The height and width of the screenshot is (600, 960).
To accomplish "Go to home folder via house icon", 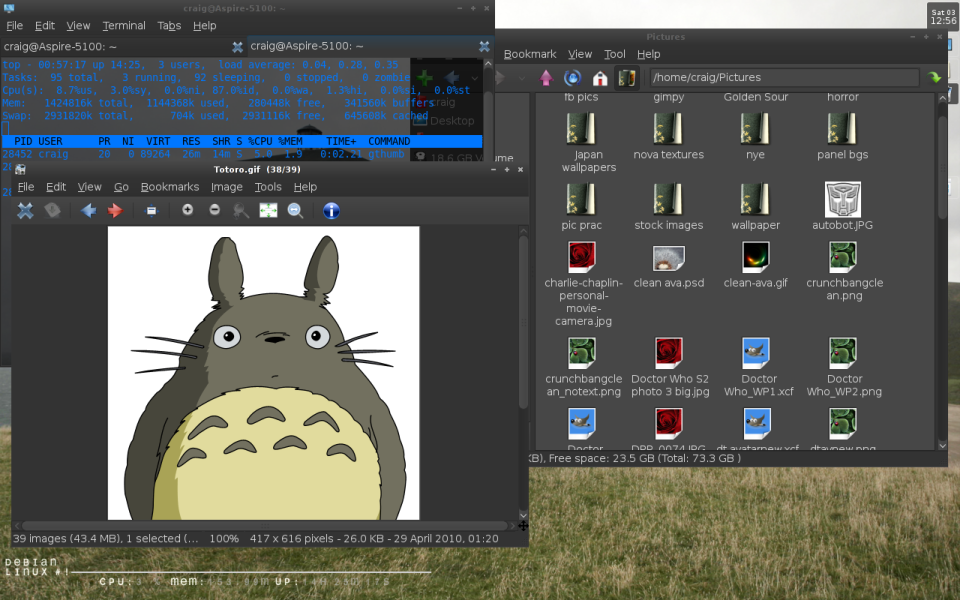I will [x=599, y=78].
